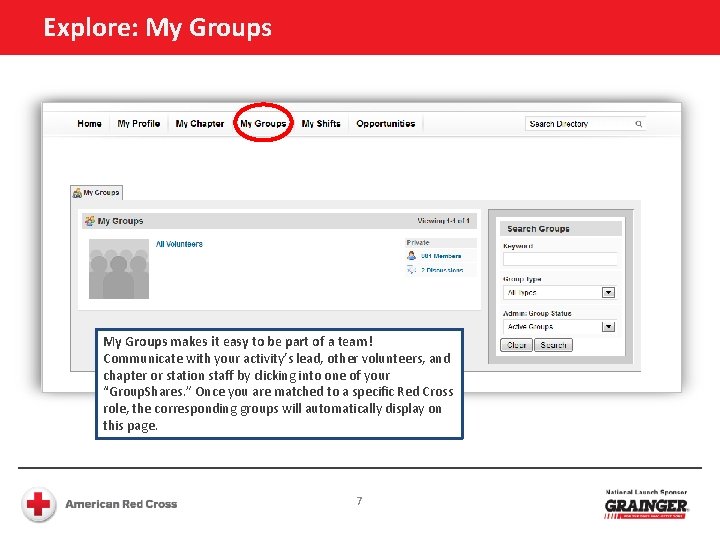
Task: Open Opportunities navigation item
Action: 386,124
